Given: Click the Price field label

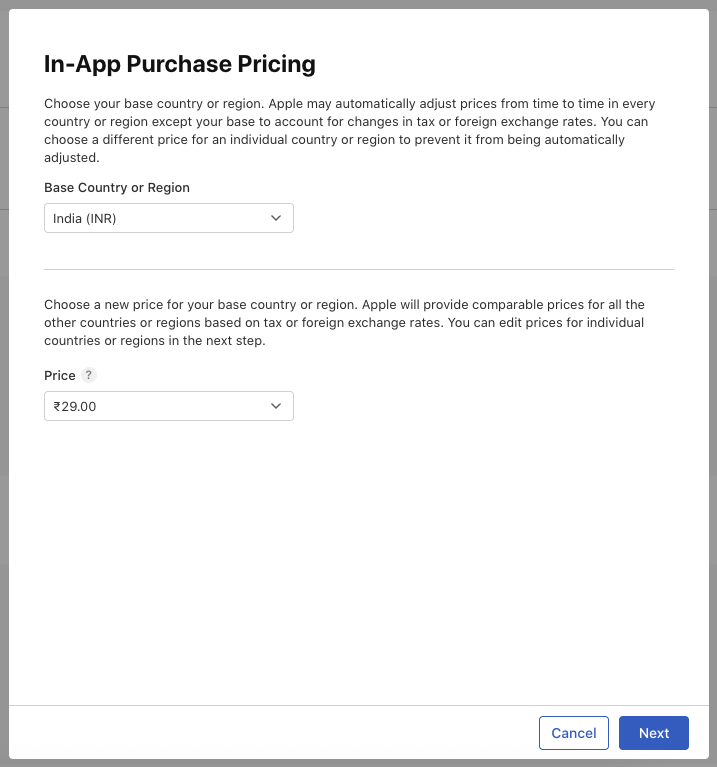Looking at the screenshot, I should (x=60, y=375).
